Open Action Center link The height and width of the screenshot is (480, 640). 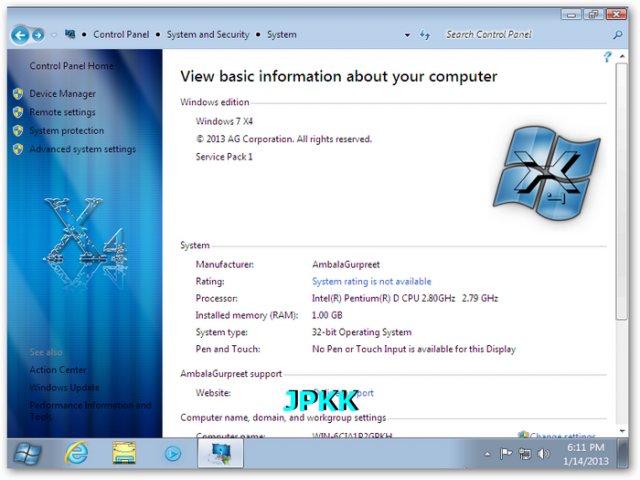click(58, 370)
